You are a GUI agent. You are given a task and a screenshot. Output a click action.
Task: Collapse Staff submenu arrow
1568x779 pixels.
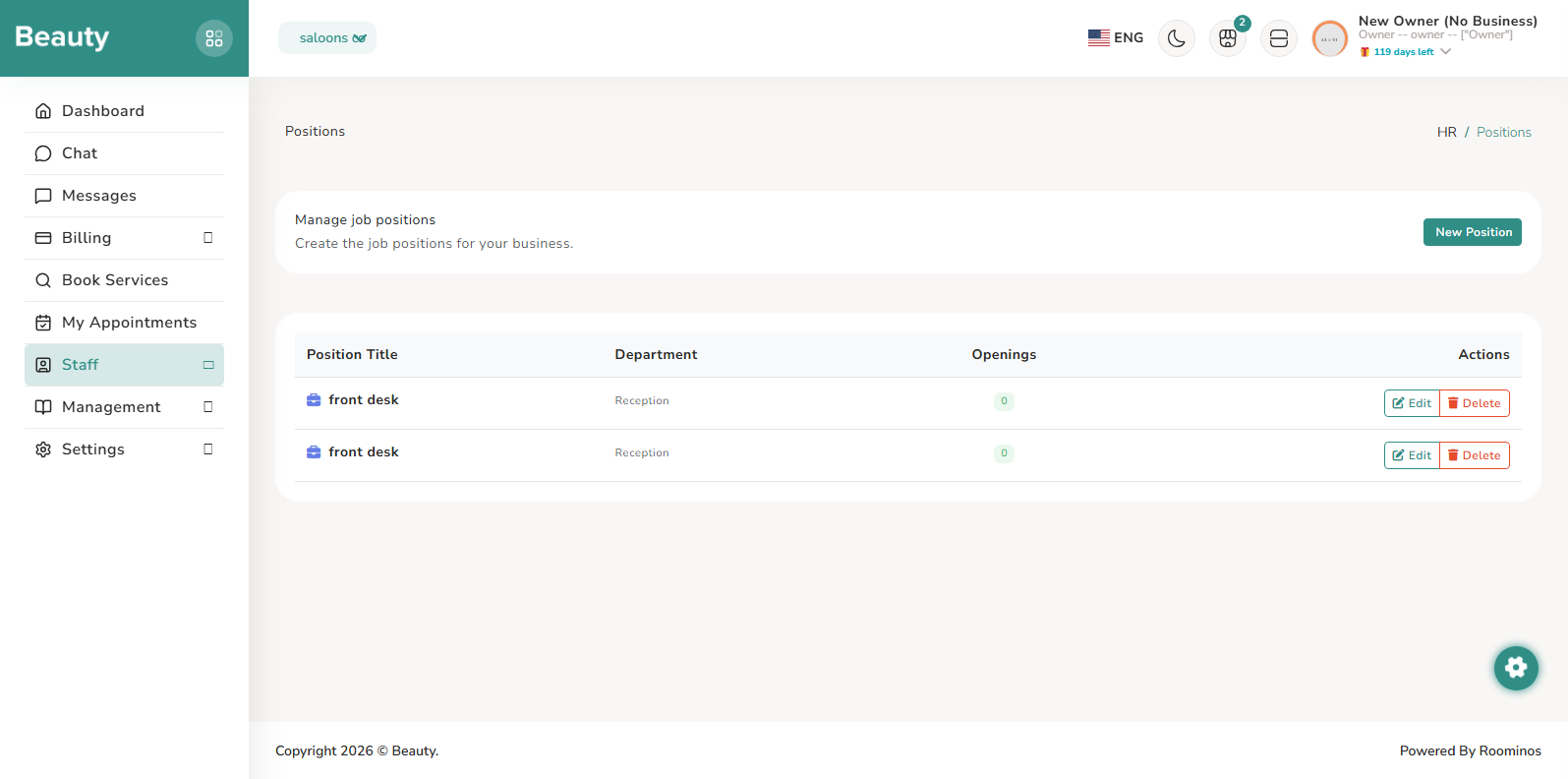tap(208, 365)
